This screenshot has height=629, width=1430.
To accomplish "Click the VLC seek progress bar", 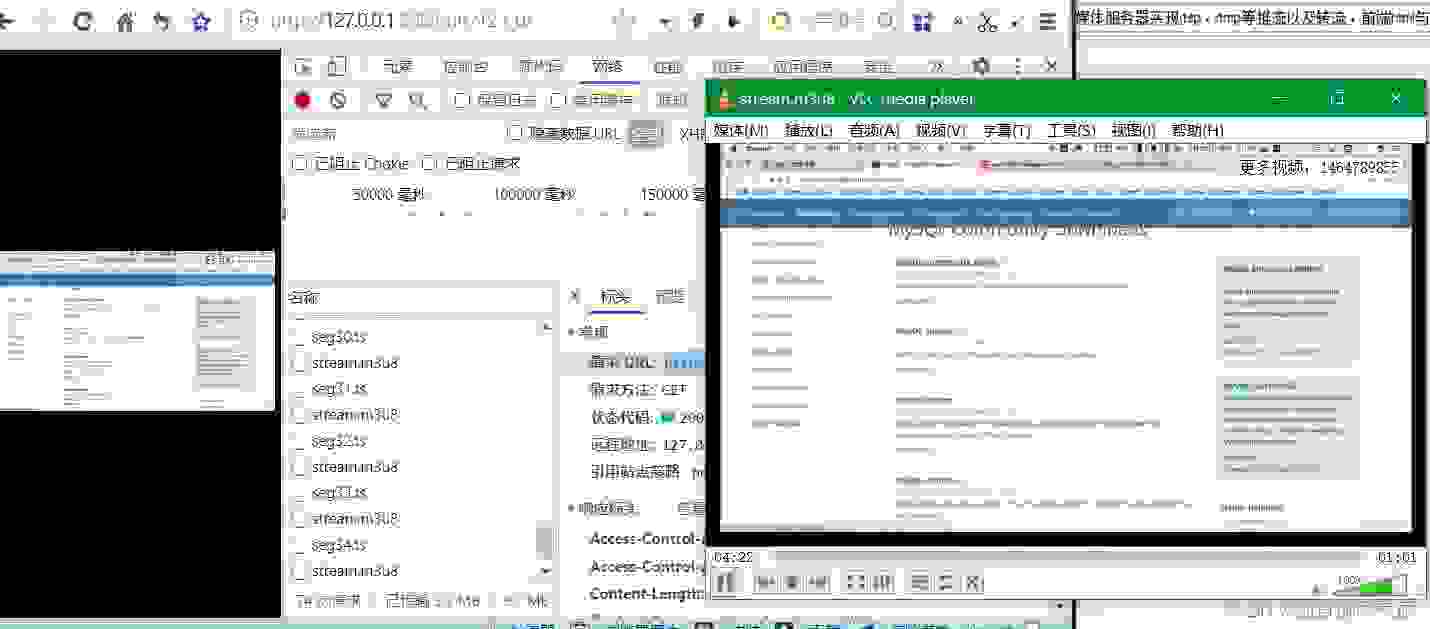I will pos(1065,556).
